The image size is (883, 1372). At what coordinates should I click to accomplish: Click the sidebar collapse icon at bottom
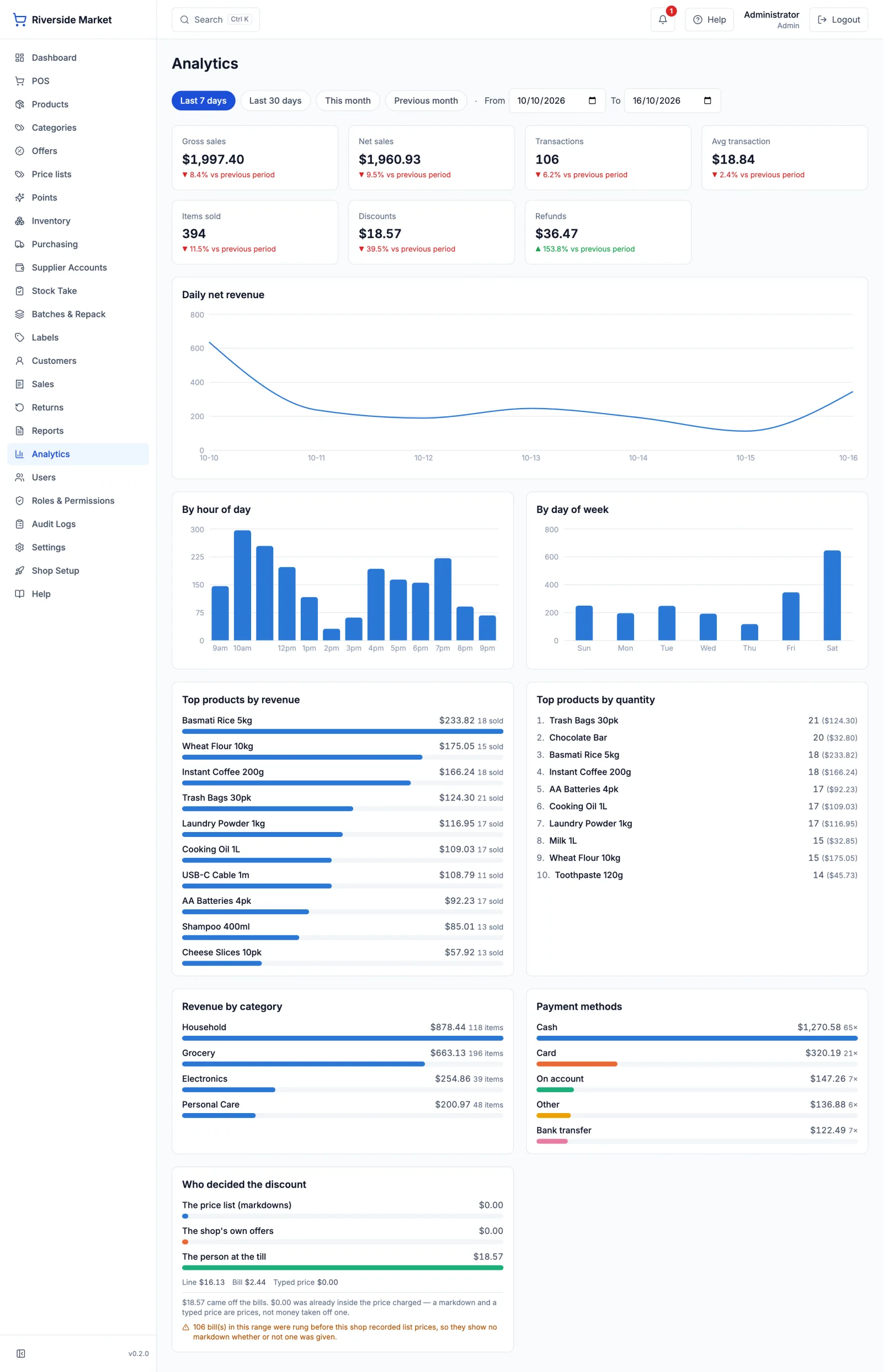20,1353
